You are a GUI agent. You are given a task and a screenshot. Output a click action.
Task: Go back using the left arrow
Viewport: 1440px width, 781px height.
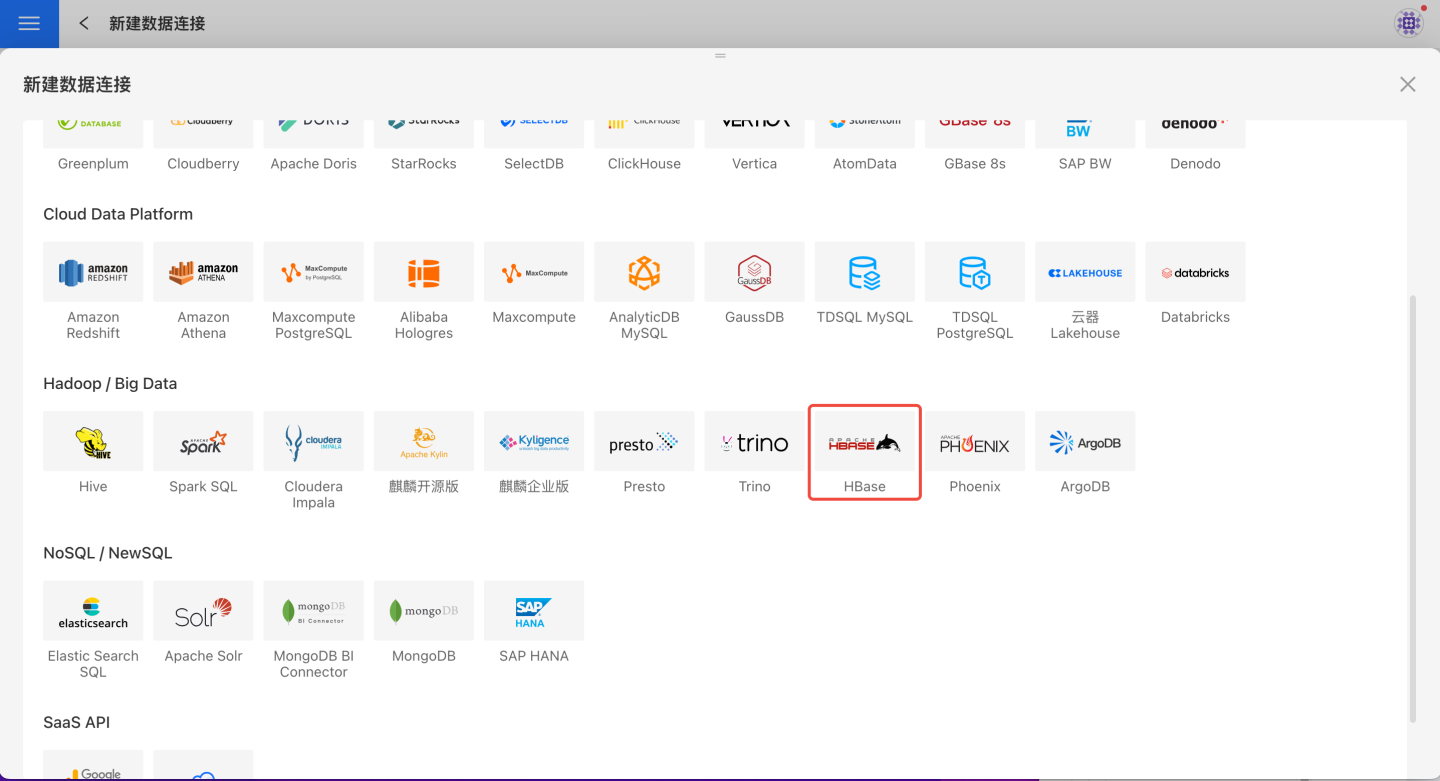point(84,23)
